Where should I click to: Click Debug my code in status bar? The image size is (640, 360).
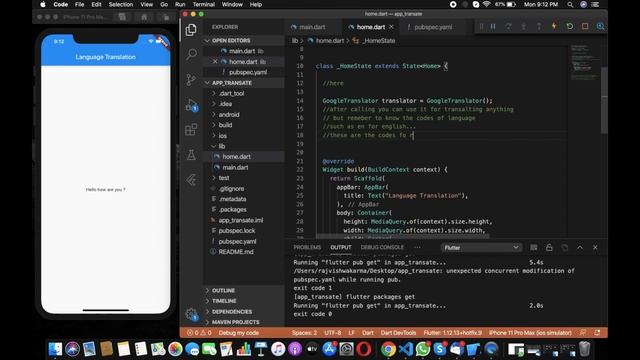(238, 333)
